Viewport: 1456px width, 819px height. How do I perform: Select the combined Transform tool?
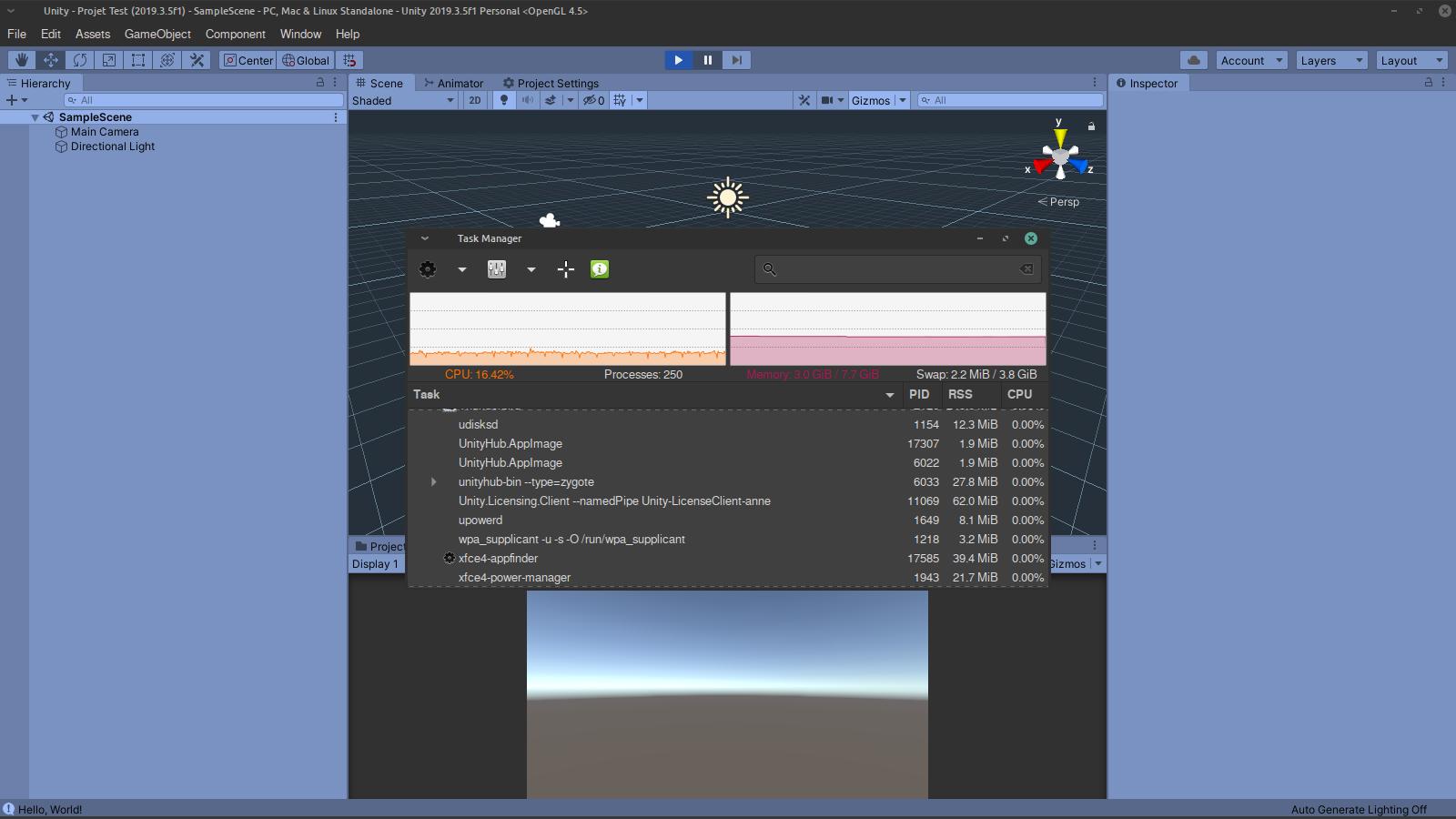pyautogui.click(x=167, y=60)
